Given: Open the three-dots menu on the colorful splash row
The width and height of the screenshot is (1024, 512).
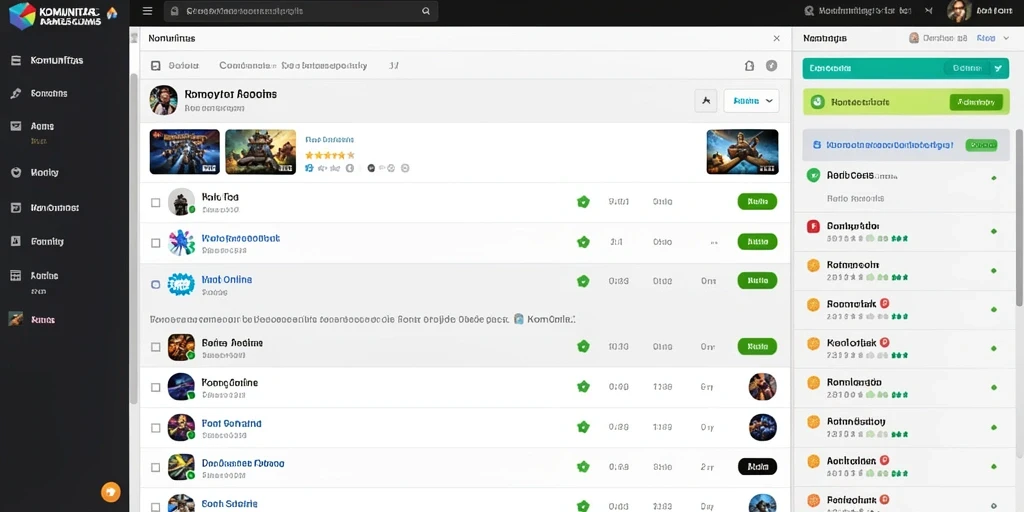Looking at the screenshot, I should (x=714, y=242).
